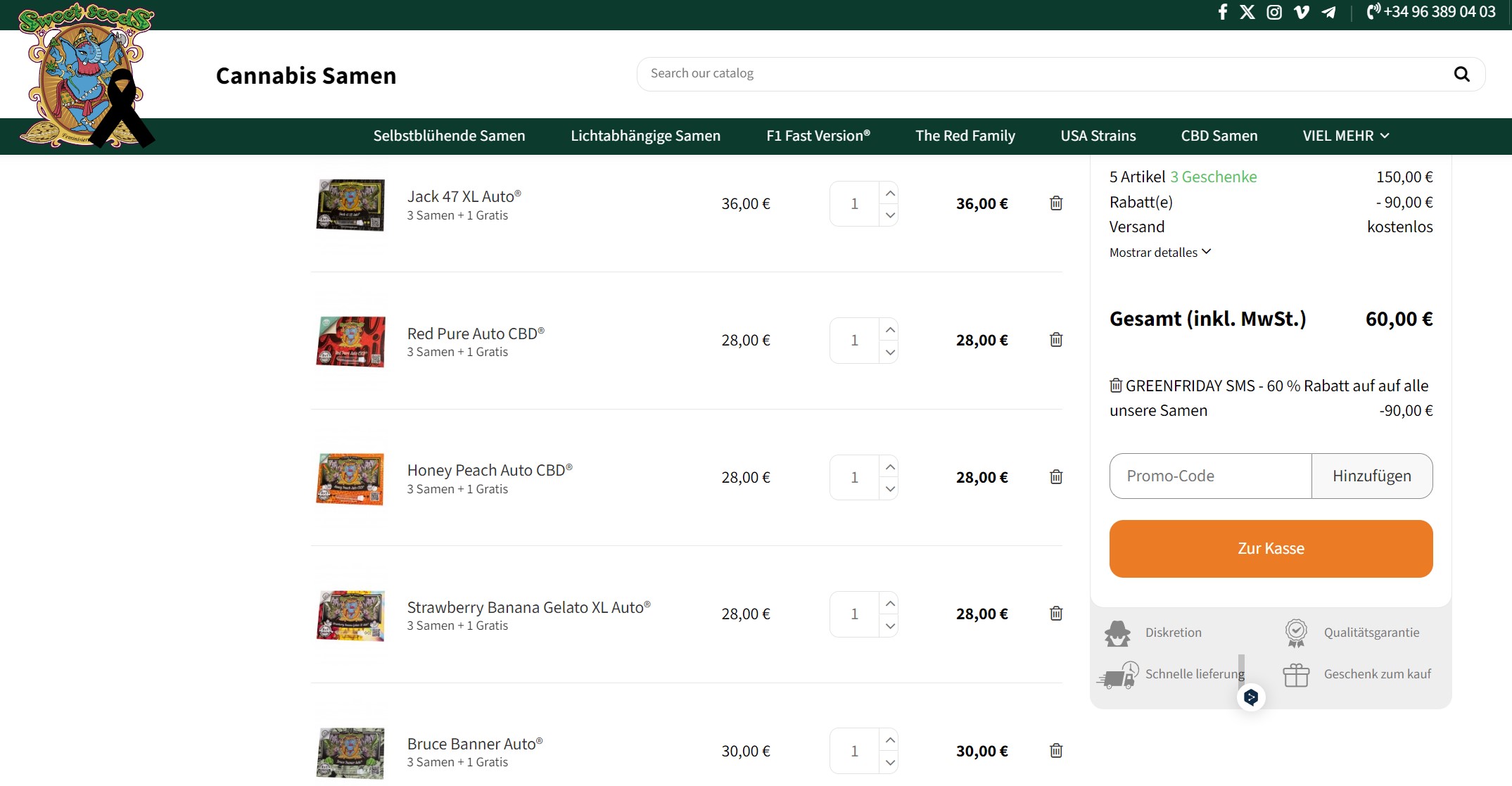Screen dimensions: 1512x786
Task: Decrease Red Pure Auto CBD quantity
Action: click(890, 352)
